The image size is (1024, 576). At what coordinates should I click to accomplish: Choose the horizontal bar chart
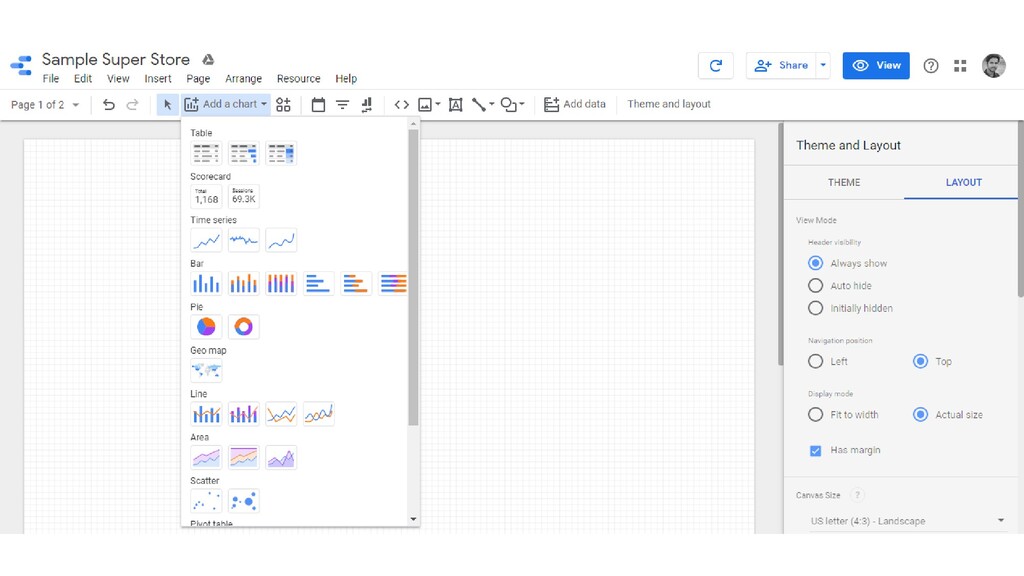pos(319,283)
